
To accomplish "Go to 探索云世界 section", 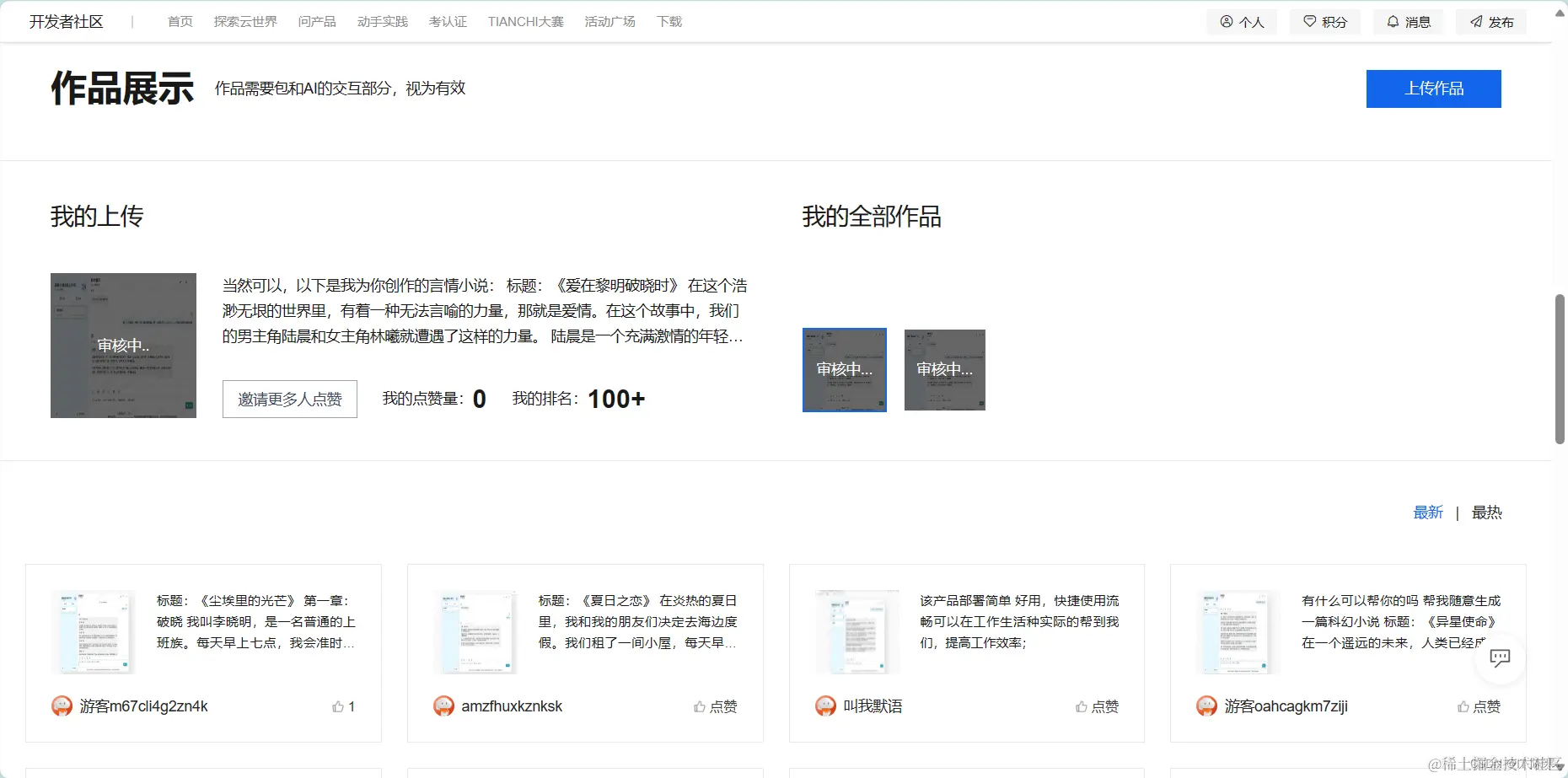I will [x=245, y=21].
